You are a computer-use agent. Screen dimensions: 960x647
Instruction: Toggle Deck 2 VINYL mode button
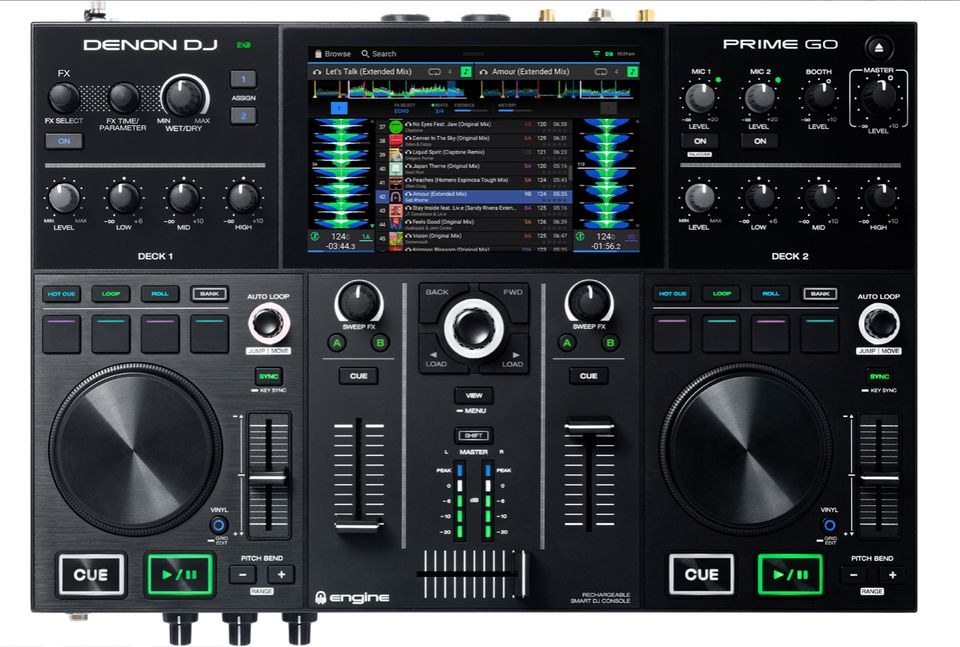(829, 525)
